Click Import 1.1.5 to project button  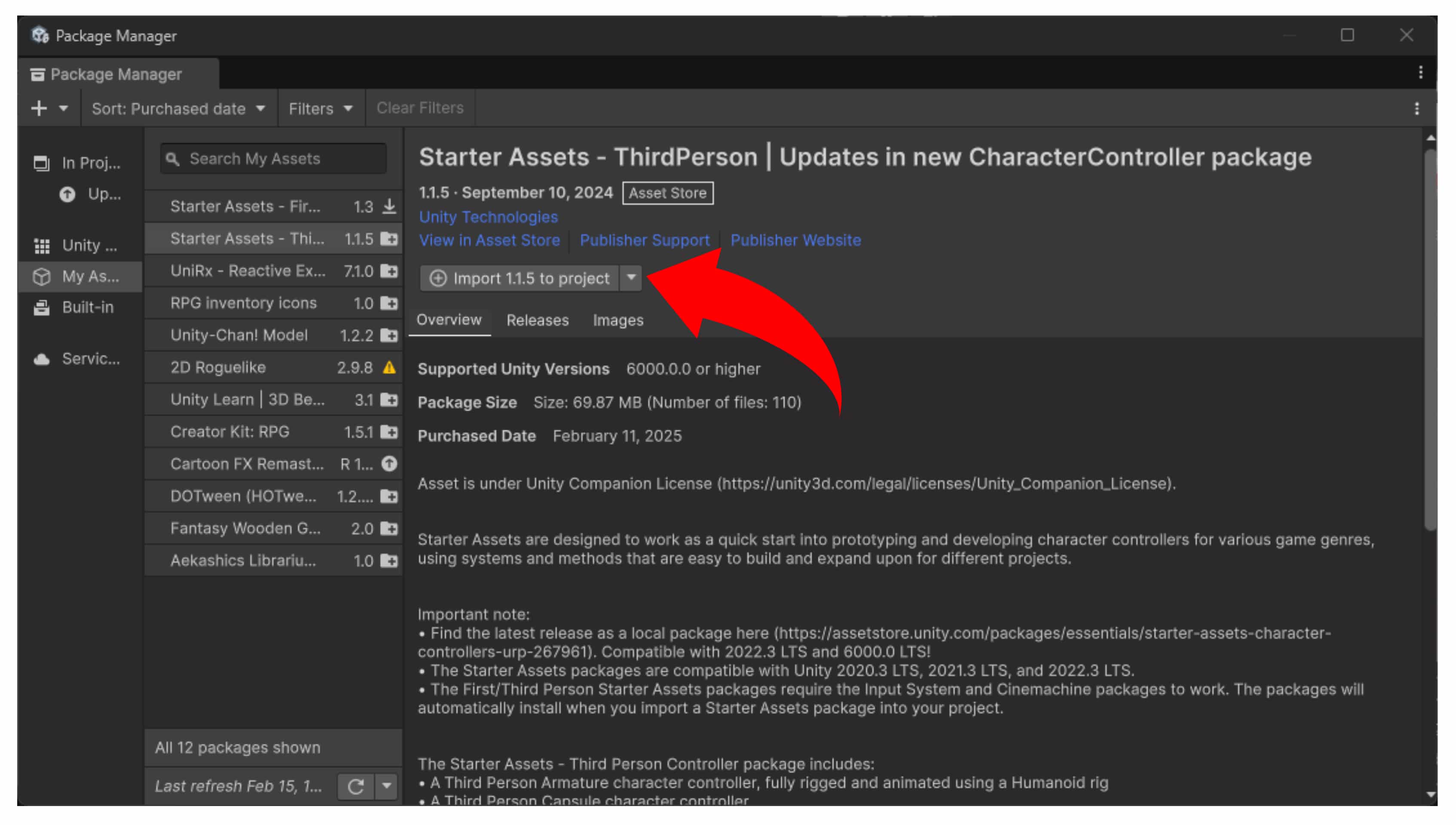click(x=520, y=278)
